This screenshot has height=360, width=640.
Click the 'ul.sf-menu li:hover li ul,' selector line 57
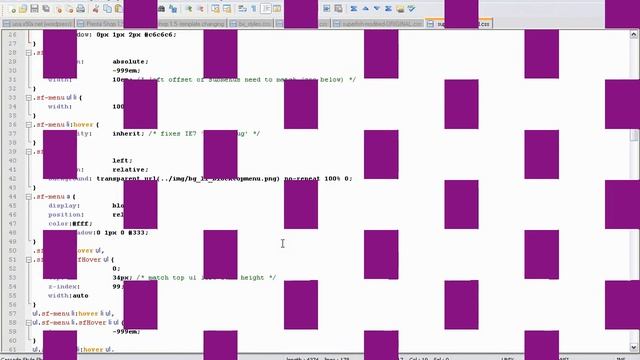pos(73,313)
